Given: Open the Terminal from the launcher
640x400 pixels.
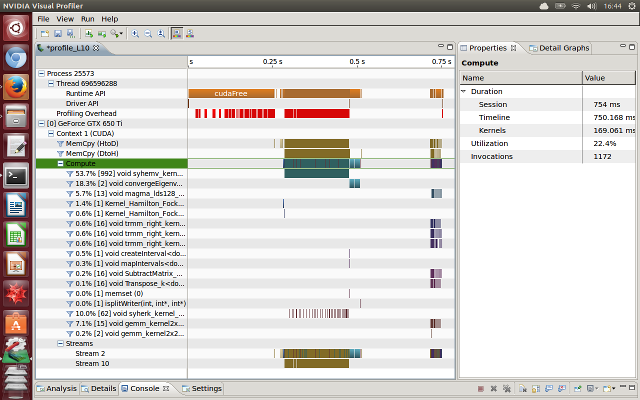Looking at the screenshot, I should (16, 176).
